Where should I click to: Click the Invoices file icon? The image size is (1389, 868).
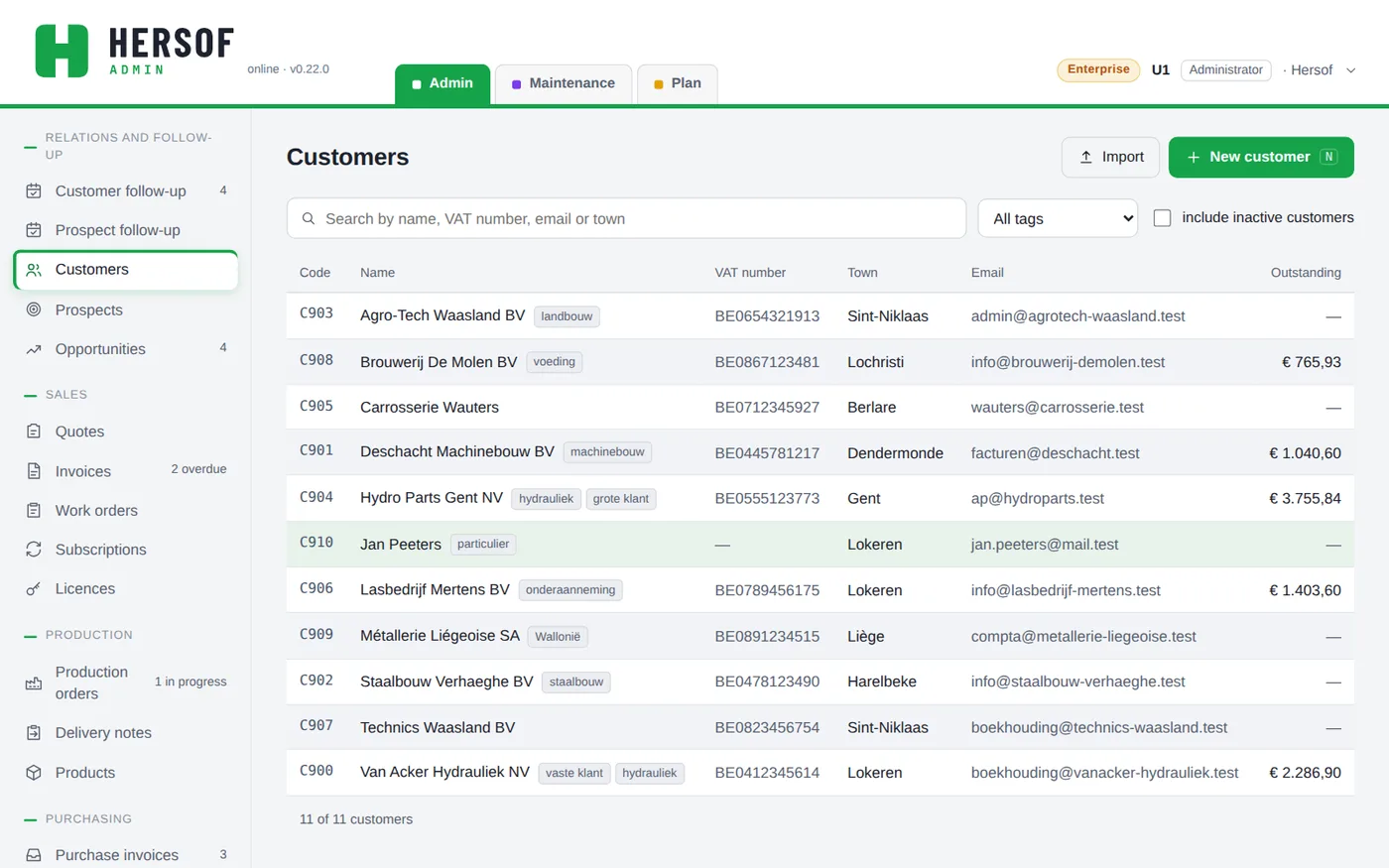pyautogui.click(x=34, y=471)
